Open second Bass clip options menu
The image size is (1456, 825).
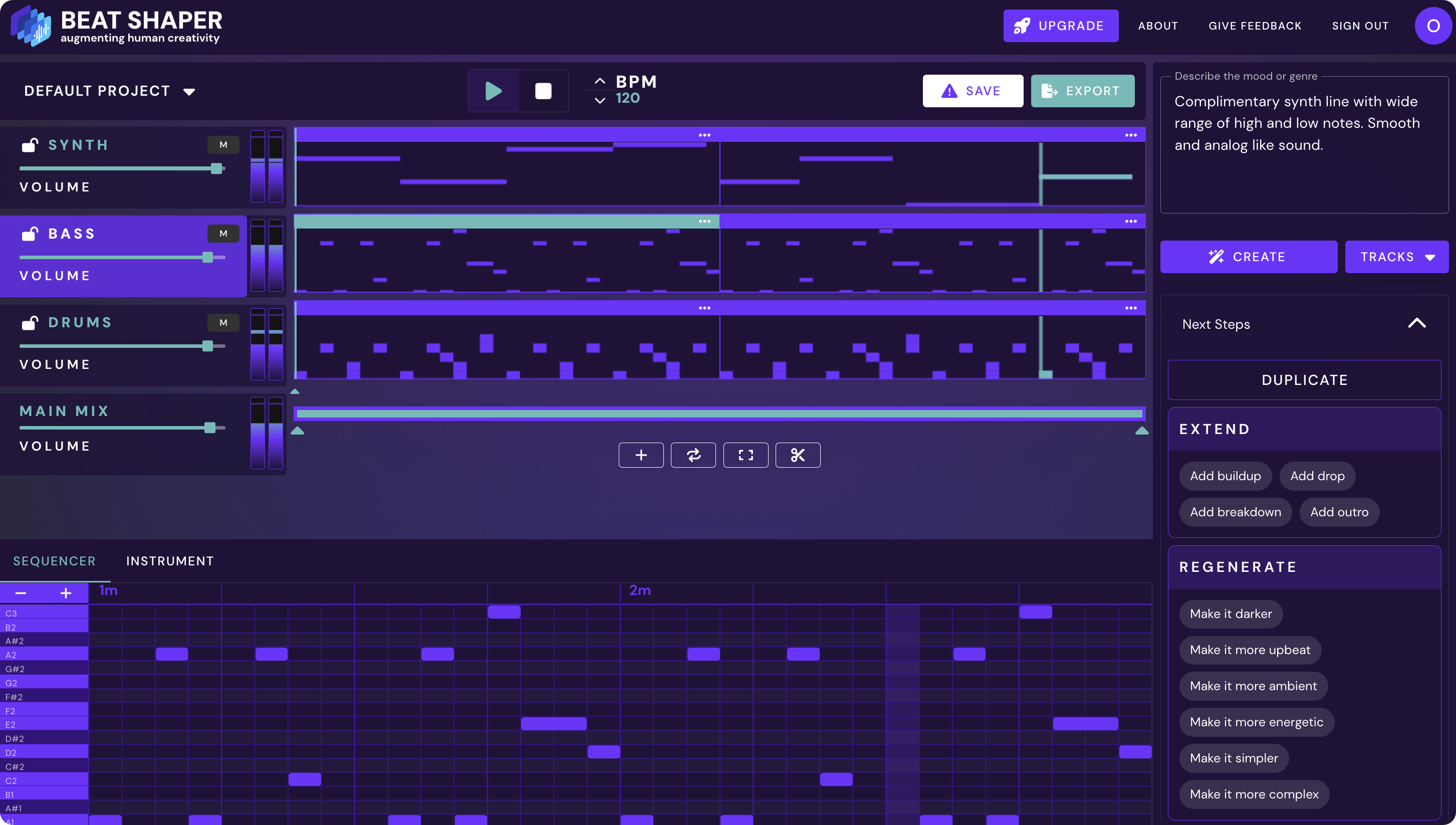point(1130,221)
